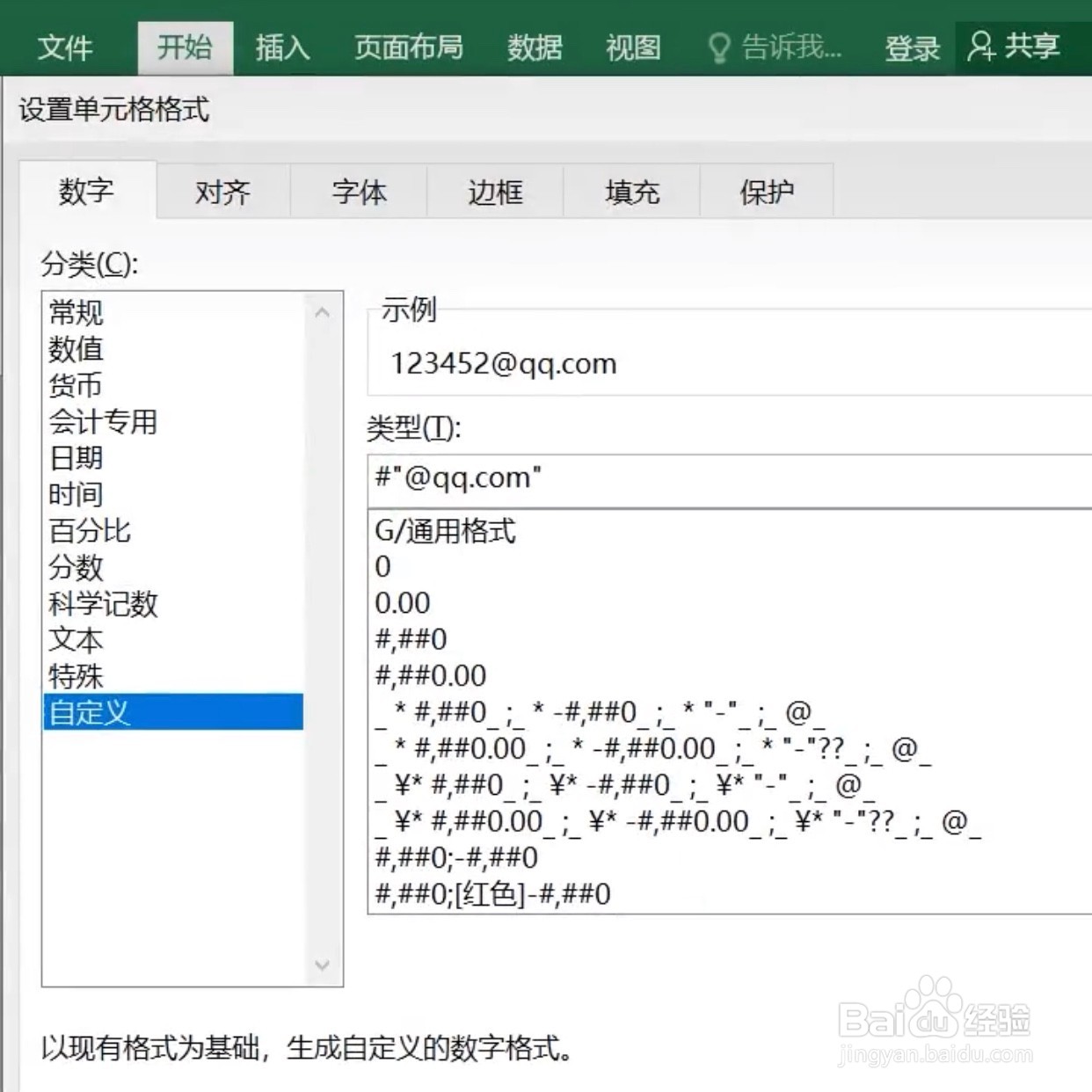Switch to the 页面布局 ribbon tab
This screenshot has height=1092, width=1092.
pyautogui.click(x=408, y=48)
